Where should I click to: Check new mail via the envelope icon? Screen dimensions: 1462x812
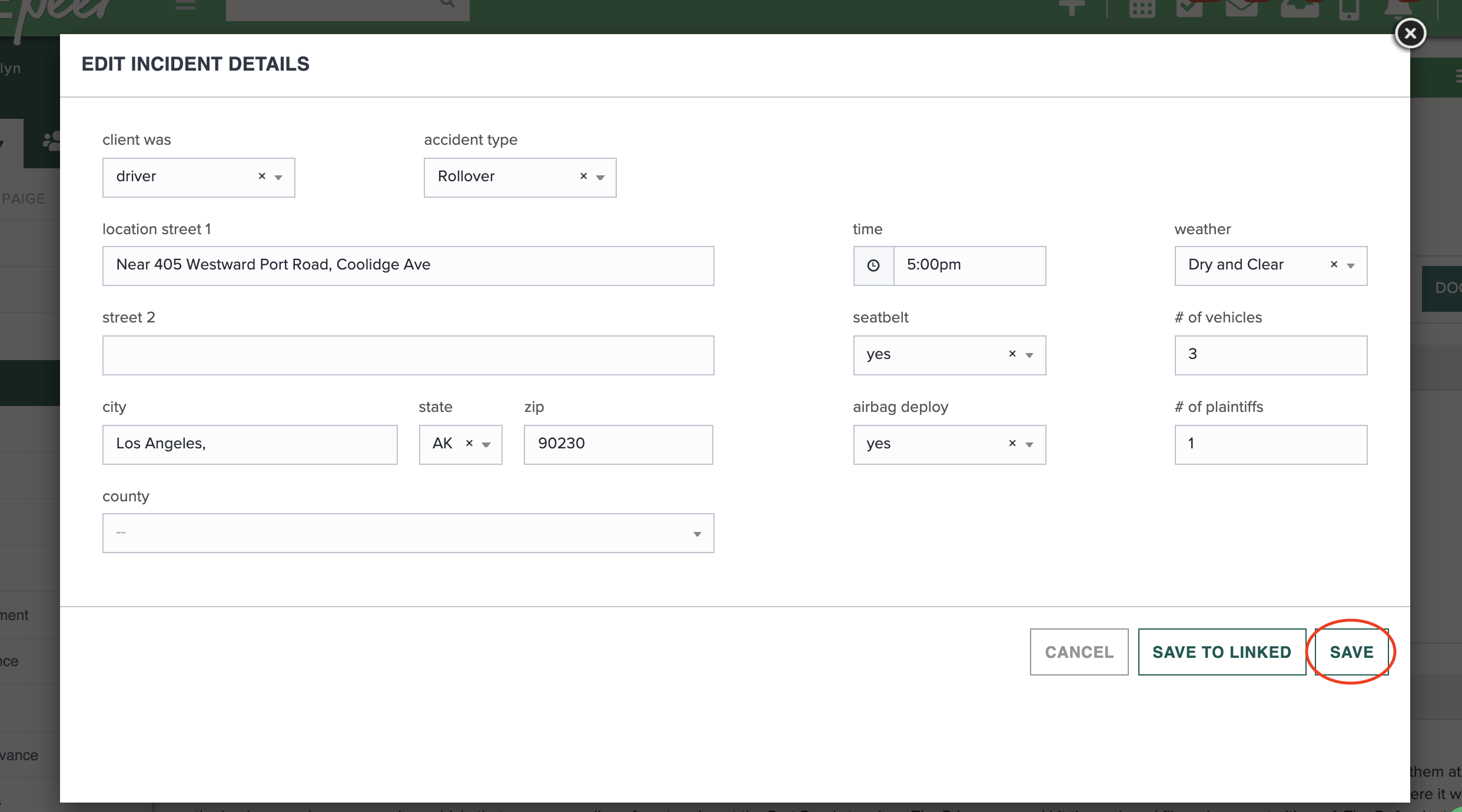point(1241,7)
